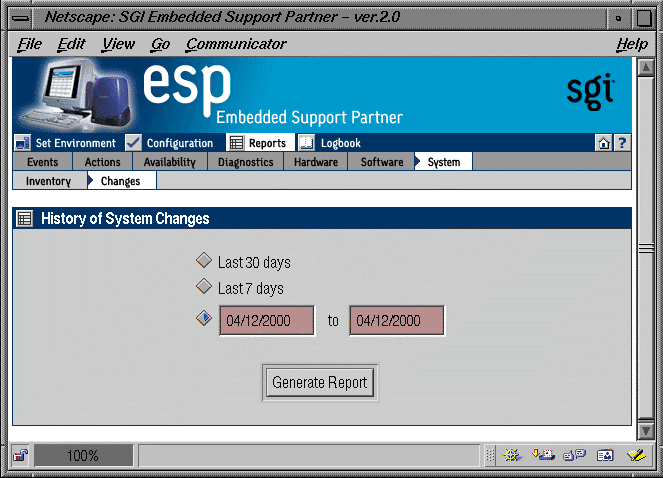Click the title bar minimize dot button

618,18
